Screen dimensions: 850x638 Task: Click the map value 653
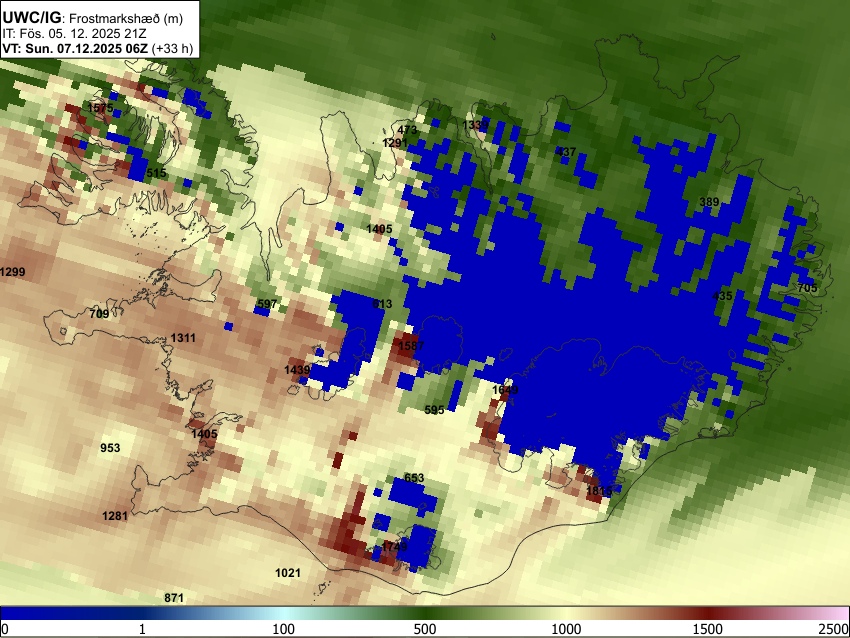coord(414,478)
